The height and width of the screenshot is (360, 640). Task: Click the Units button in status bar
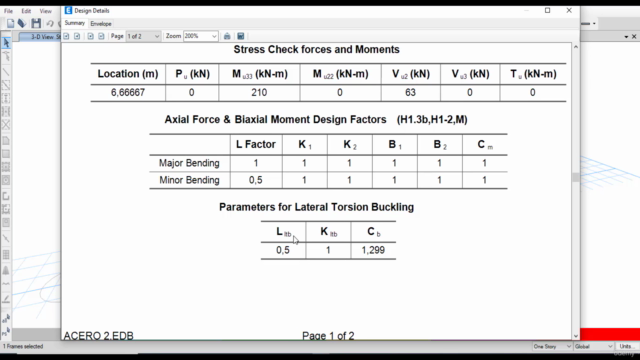click(x=627, y=347)
